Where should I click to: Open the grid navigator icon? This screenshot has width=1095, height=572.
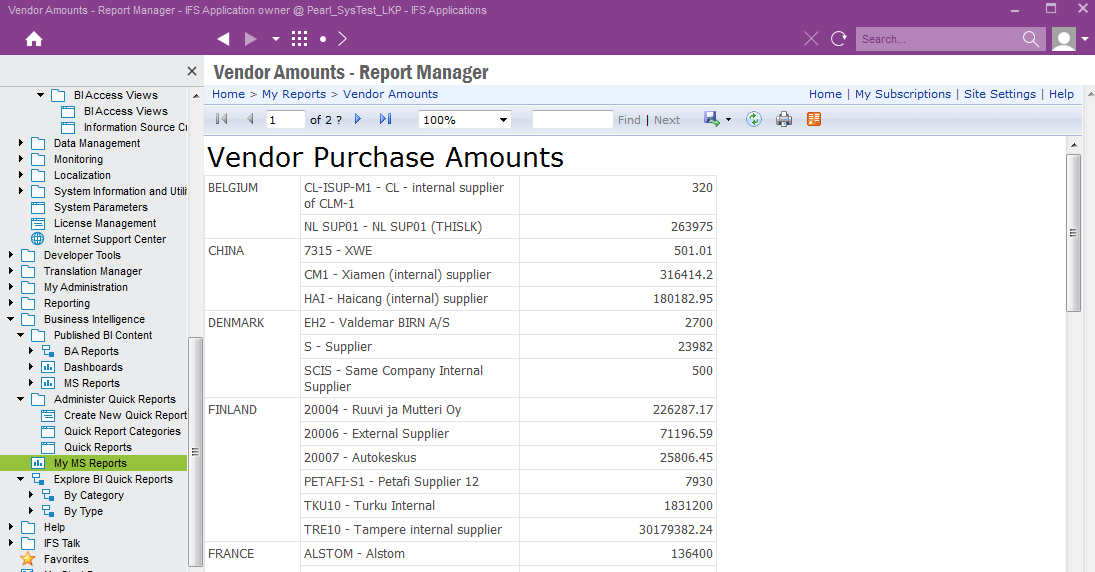coord(299,39)
